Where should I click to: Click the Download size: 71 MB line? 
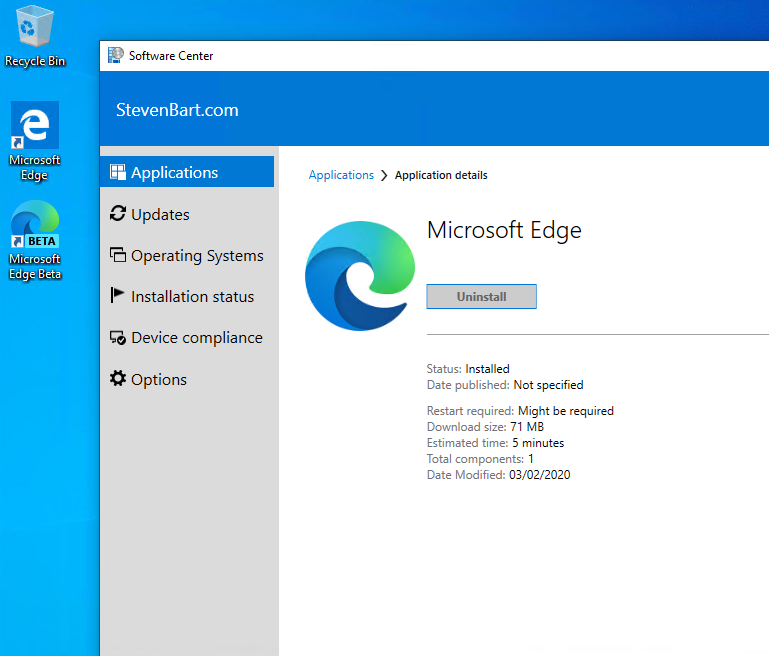click(485, 427)
